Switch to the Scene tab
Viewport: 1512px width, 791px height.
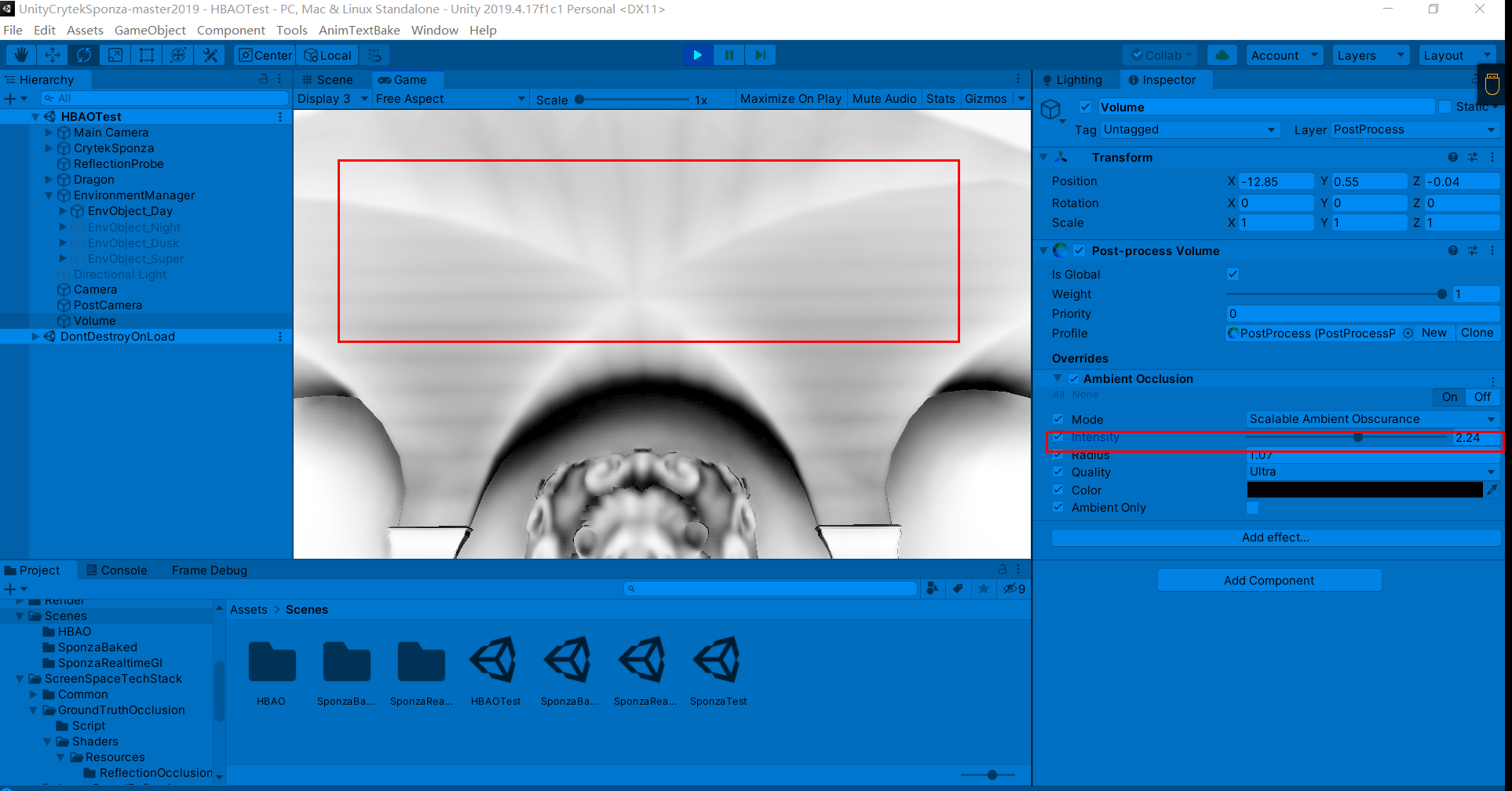point(327,80)
